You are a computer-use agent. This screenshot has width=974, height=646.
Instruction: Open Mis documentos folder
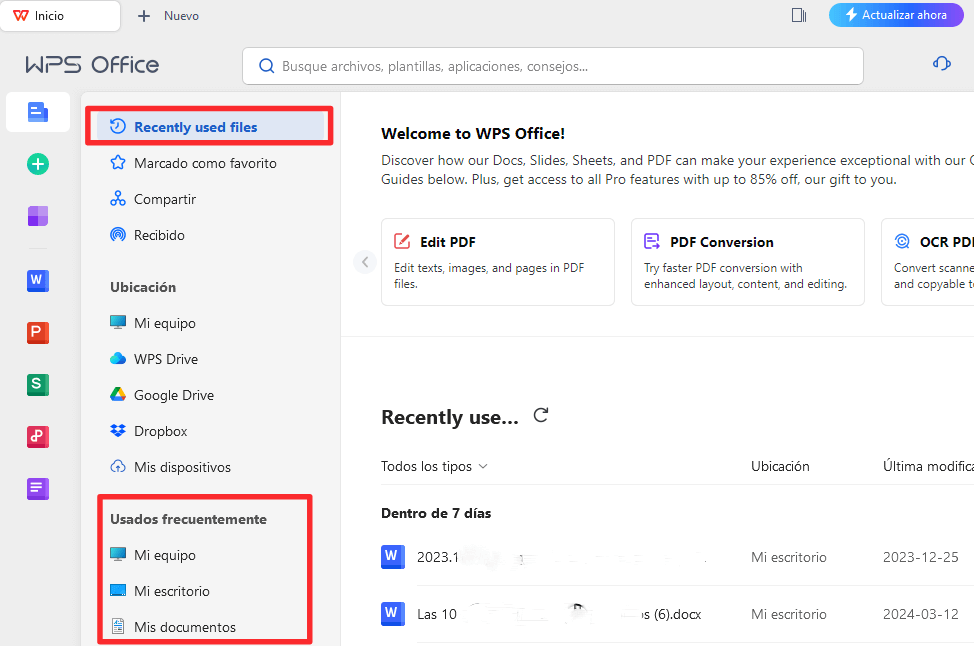tap(173, 627)
